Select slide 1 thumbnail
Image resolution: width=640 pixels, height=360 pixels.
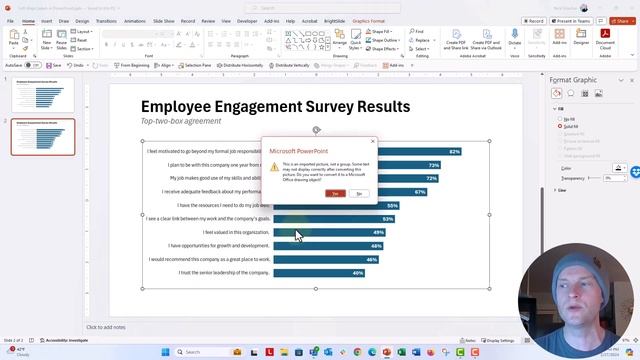pyautogui.click(x=43, y=95)
